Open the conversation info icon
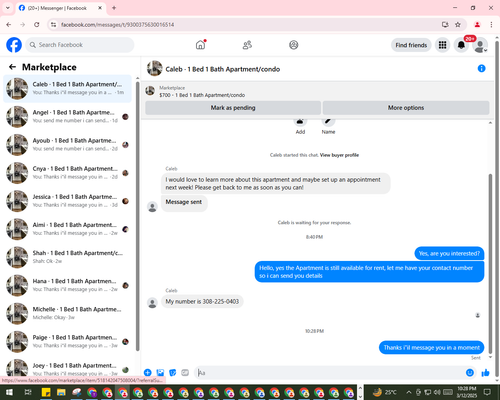500x400 pixels. [x=481, y=68]
